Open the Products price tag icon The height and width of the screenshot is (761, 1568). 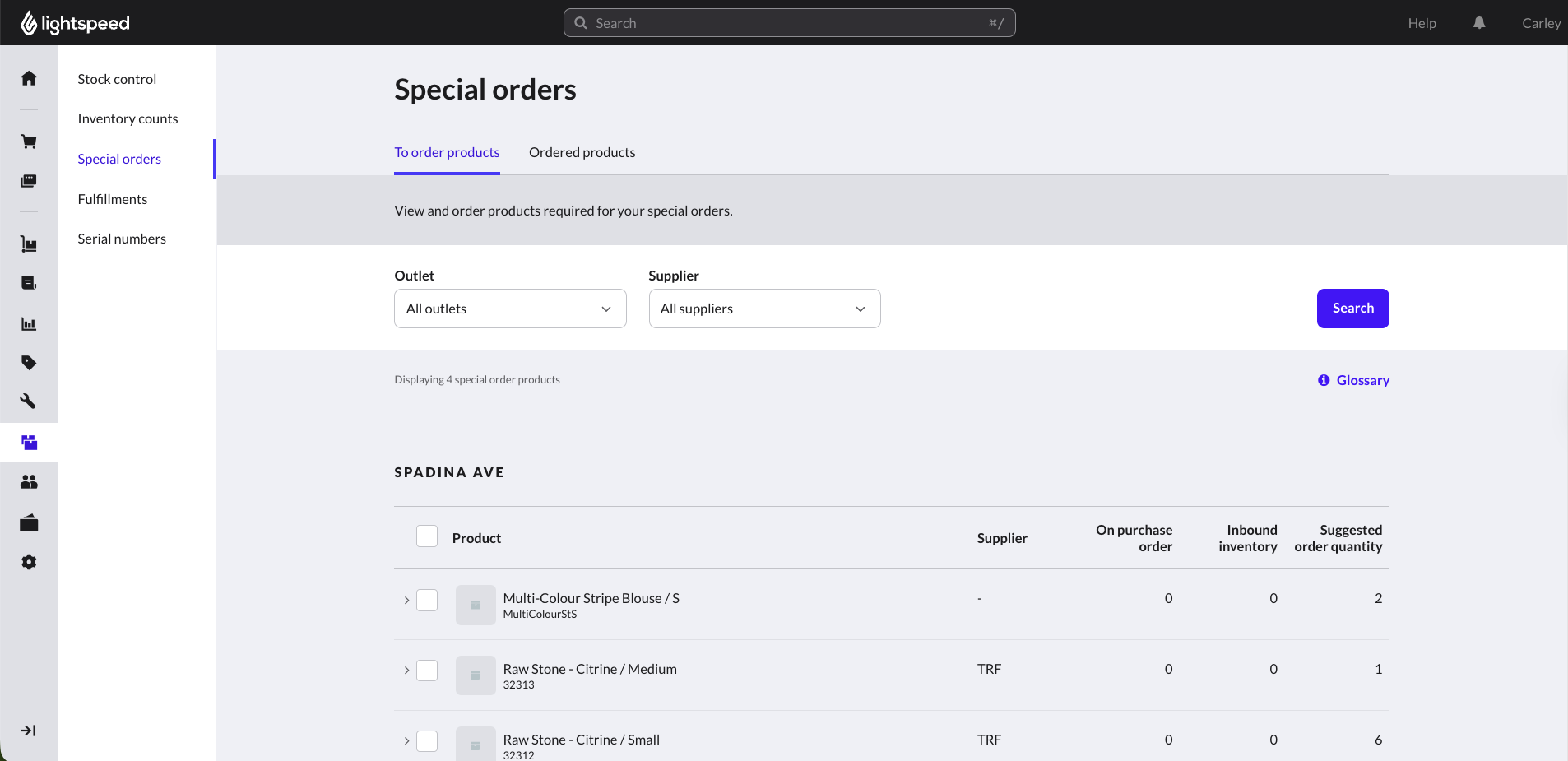(29, 363)
